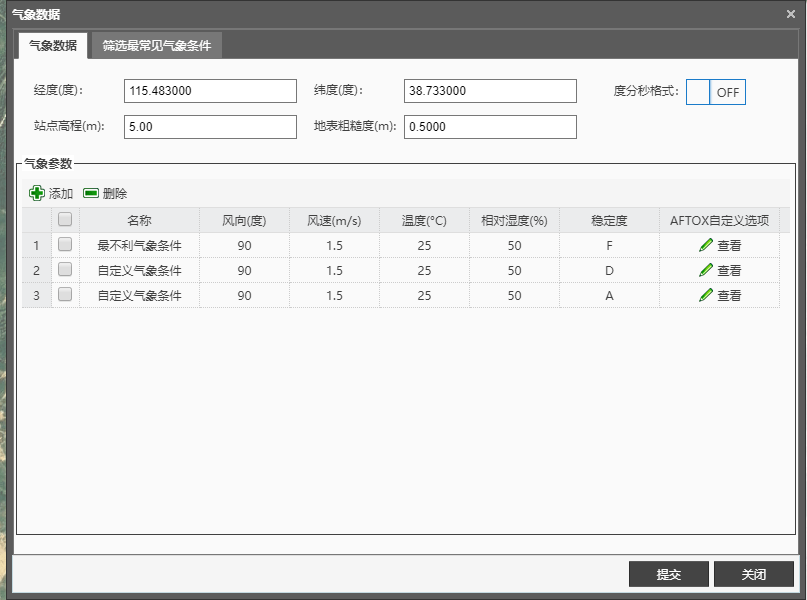This screenshot has width=807, height=600.
Task: Close the 气象数据 dialog with X
Action: [x=791, y=14]
